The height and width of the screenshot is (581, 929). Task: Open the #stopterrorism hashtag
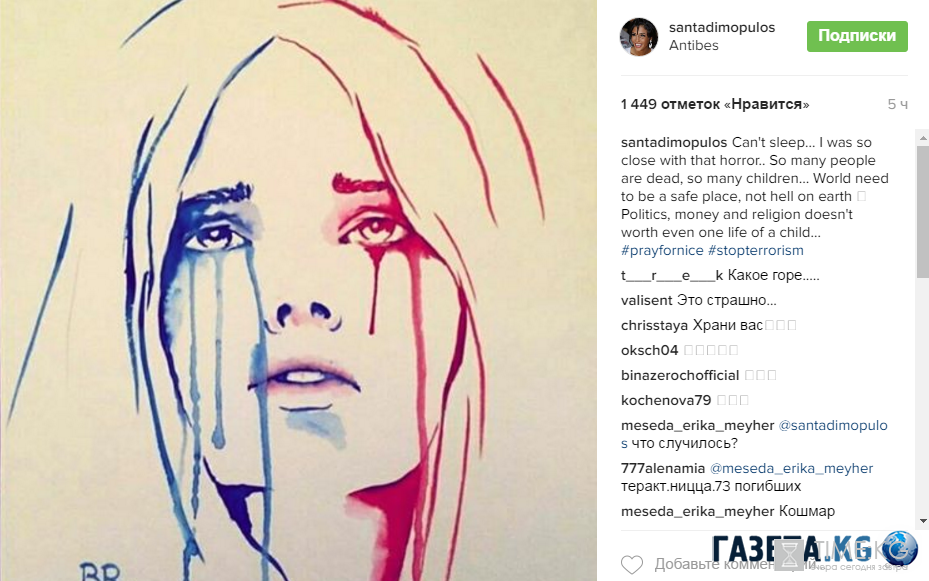(755, 251)
